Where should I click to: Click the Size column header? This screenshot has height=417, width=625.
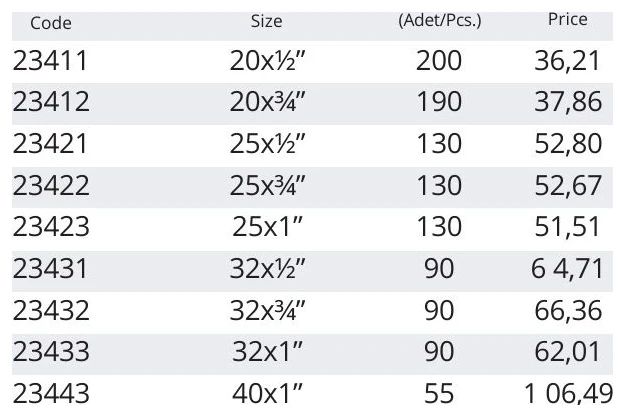266,21
